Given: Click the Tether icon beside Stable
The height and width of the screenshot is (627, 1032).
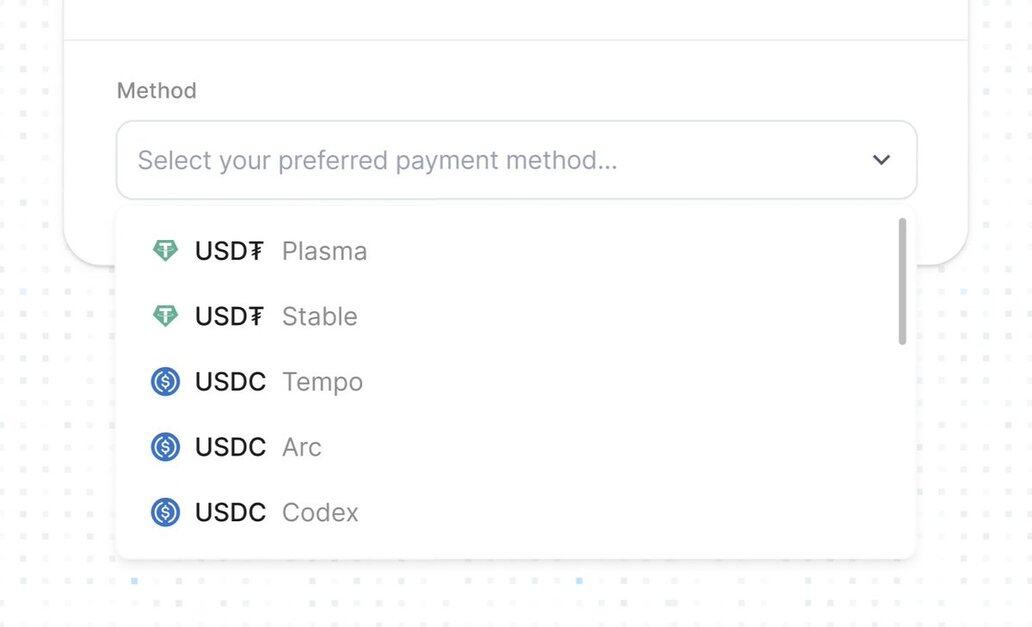Looking at the screenshot, I should coord(165,316).
